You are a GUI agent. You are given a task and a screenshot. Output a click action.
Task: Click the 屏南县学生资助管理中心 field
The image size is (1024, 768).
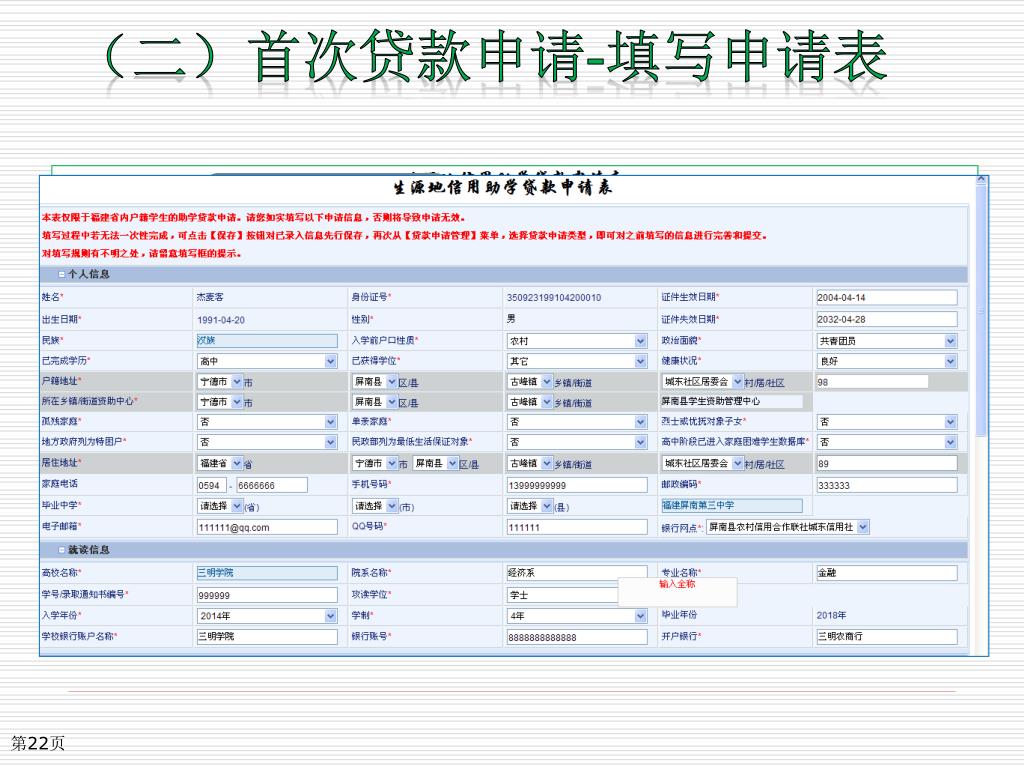[731, 402]
